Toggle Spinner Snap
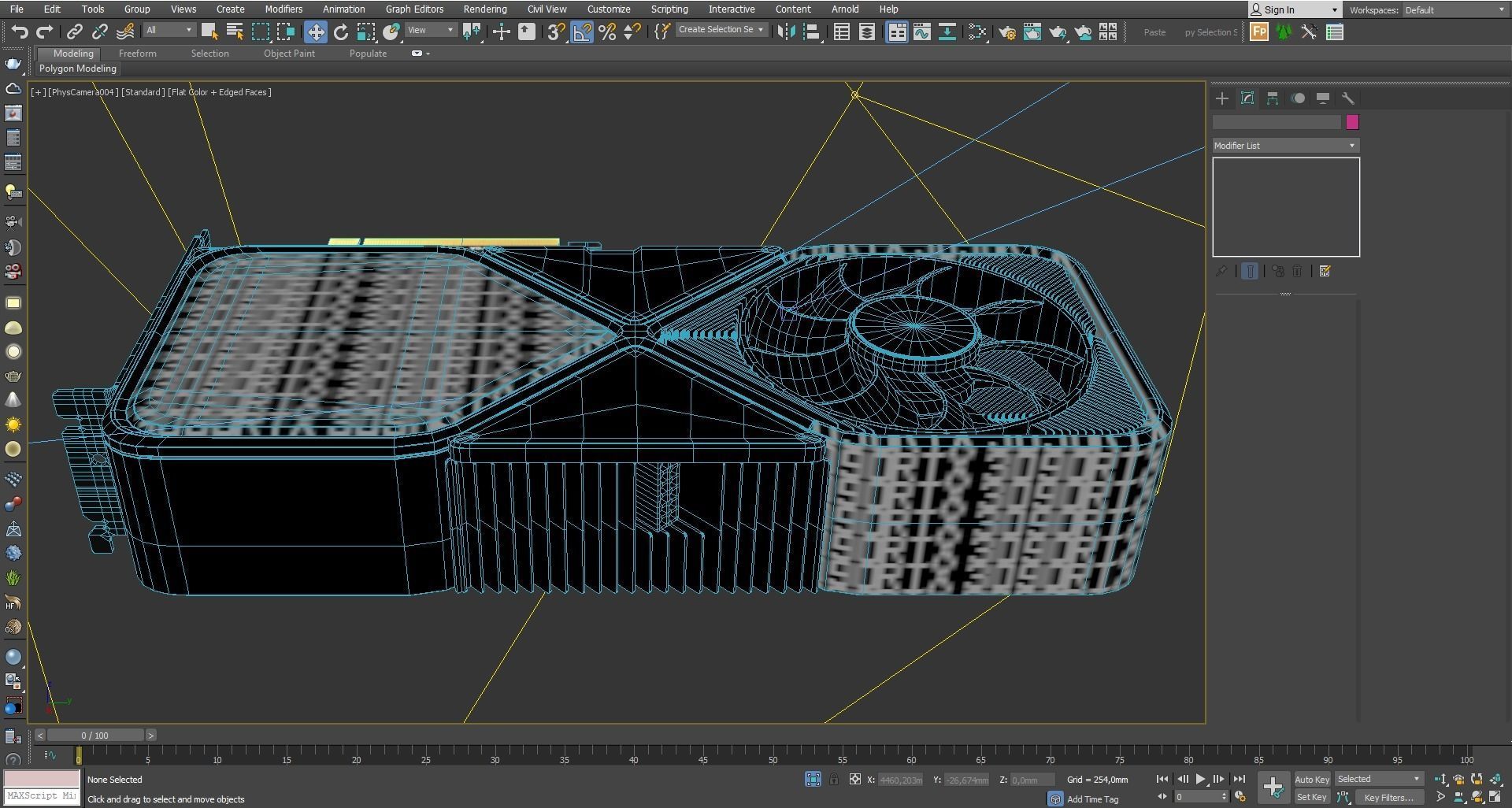This screenshot has width=1512, height=808. point(632,32)
